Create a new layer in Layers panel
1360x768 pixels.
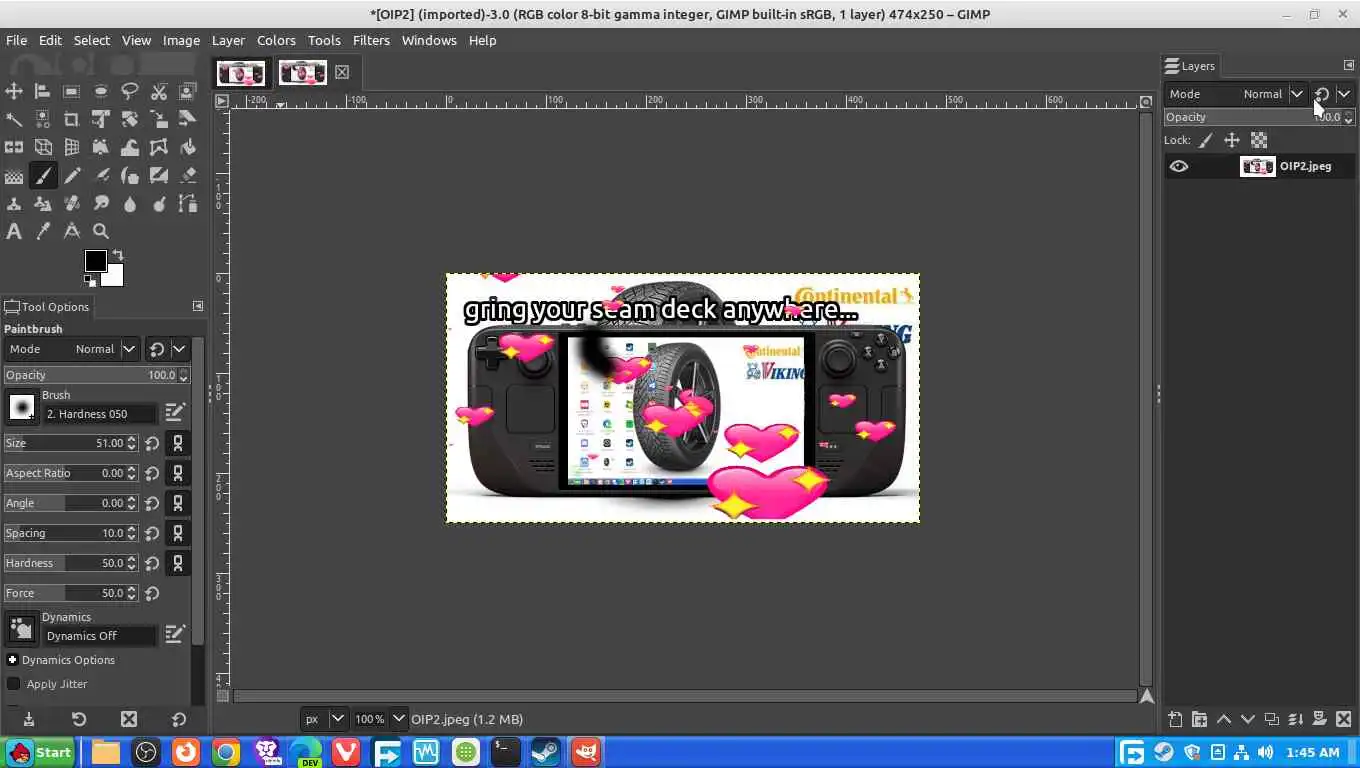pyautogui.click(x=1175, y=719)
